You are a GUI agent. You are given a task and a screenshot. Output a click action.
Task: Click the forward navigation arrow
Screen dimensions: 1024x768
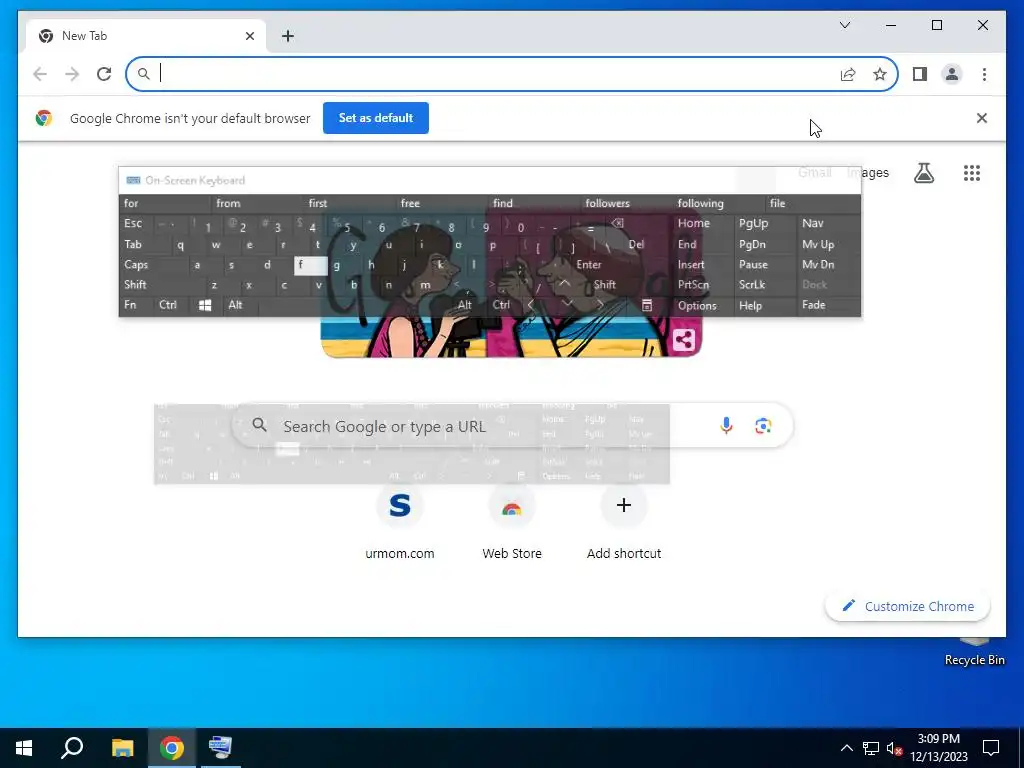72,74
